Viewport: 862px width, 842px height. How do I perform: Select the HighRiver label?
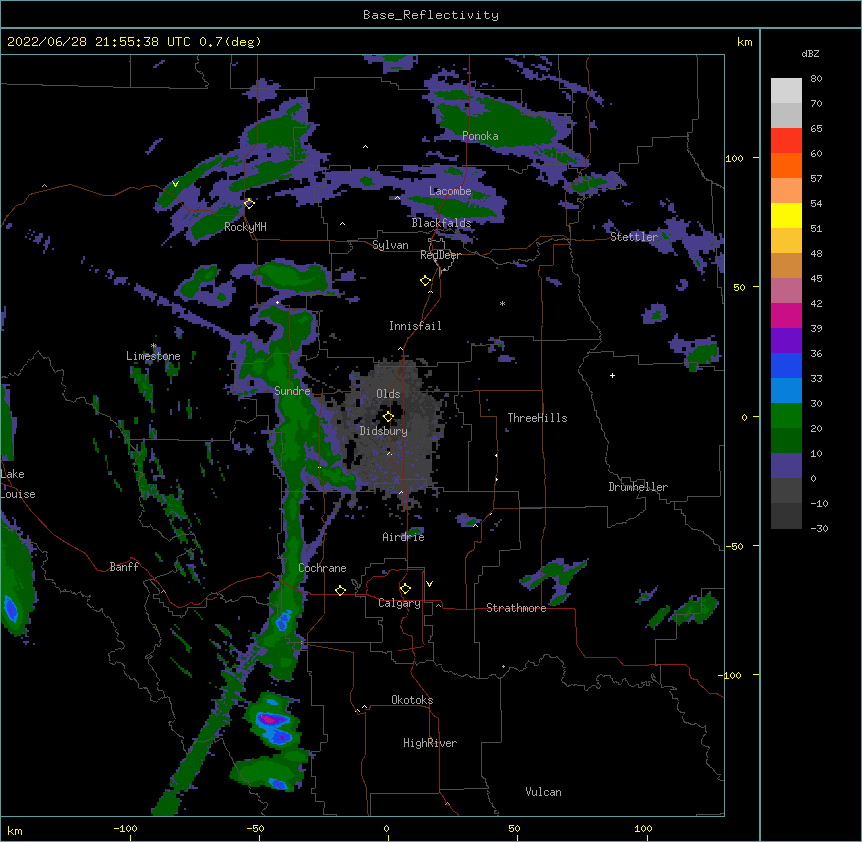pos(430,743)
